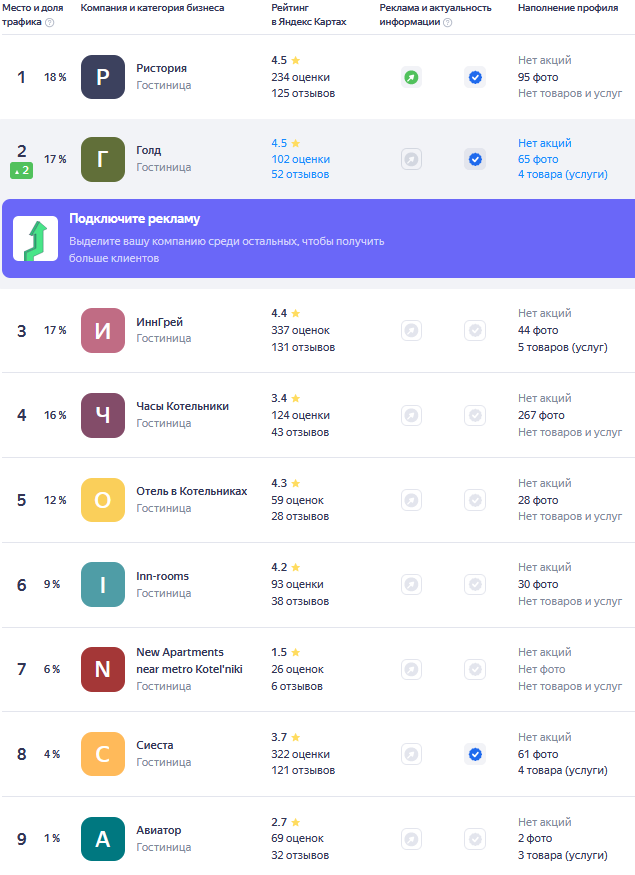The height and width of the screenshot is (875, 635).
Task: Click the Сиеста avatar icon
Action: tap(103, 754)
